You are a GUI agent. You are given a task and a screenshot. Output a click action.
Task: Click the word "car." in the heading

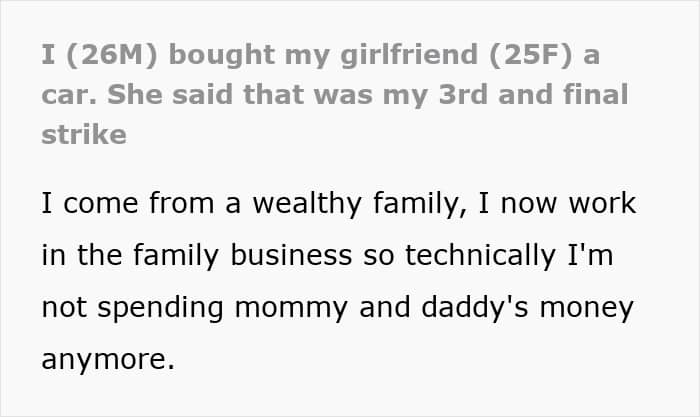tap(66, 95)
